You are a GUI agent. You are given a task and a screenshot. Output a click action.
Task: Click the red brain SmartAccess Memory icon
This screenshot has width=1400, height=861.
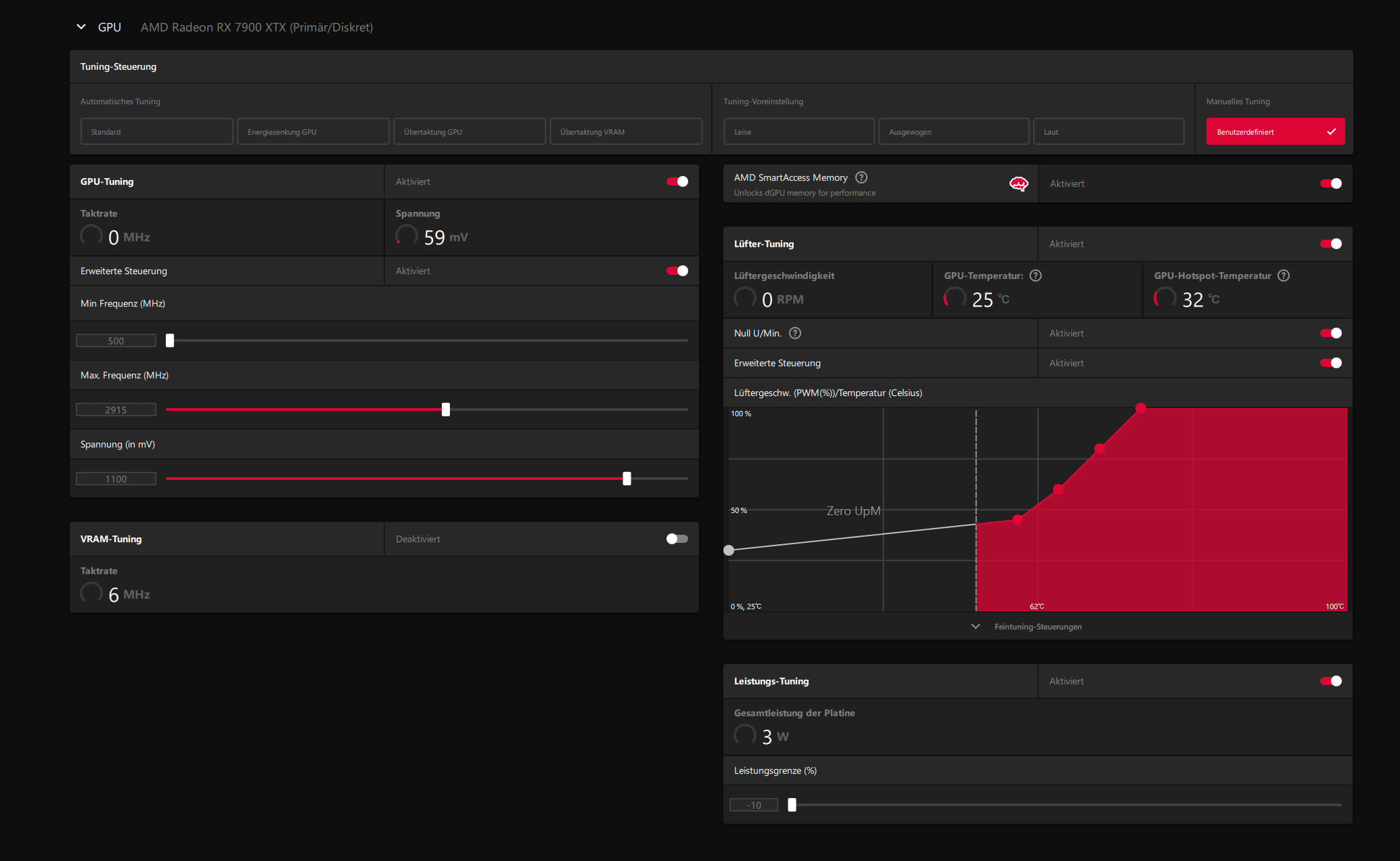coord(1018,184)
